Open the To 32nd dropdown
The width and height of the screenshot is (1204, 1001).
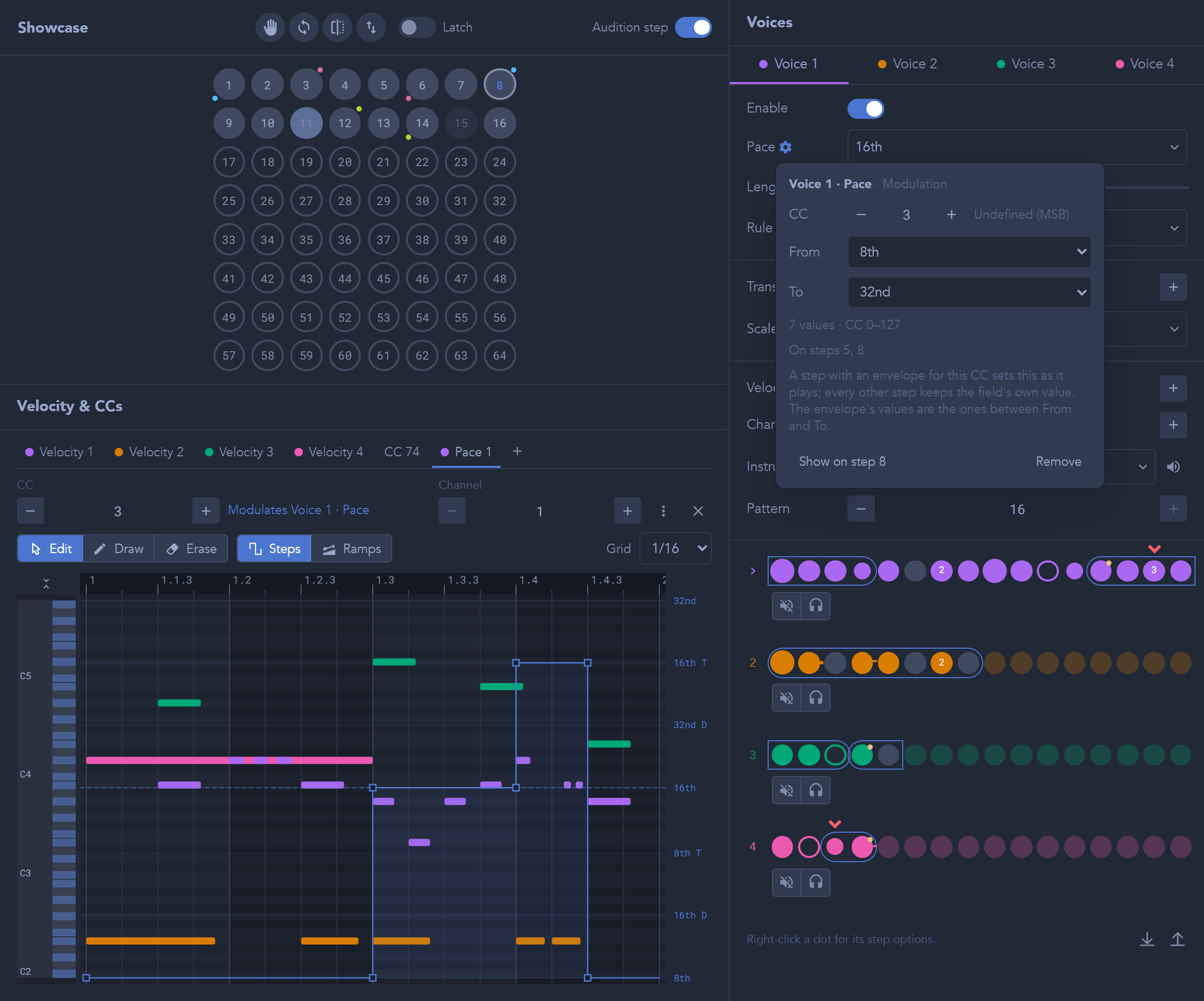969,292
